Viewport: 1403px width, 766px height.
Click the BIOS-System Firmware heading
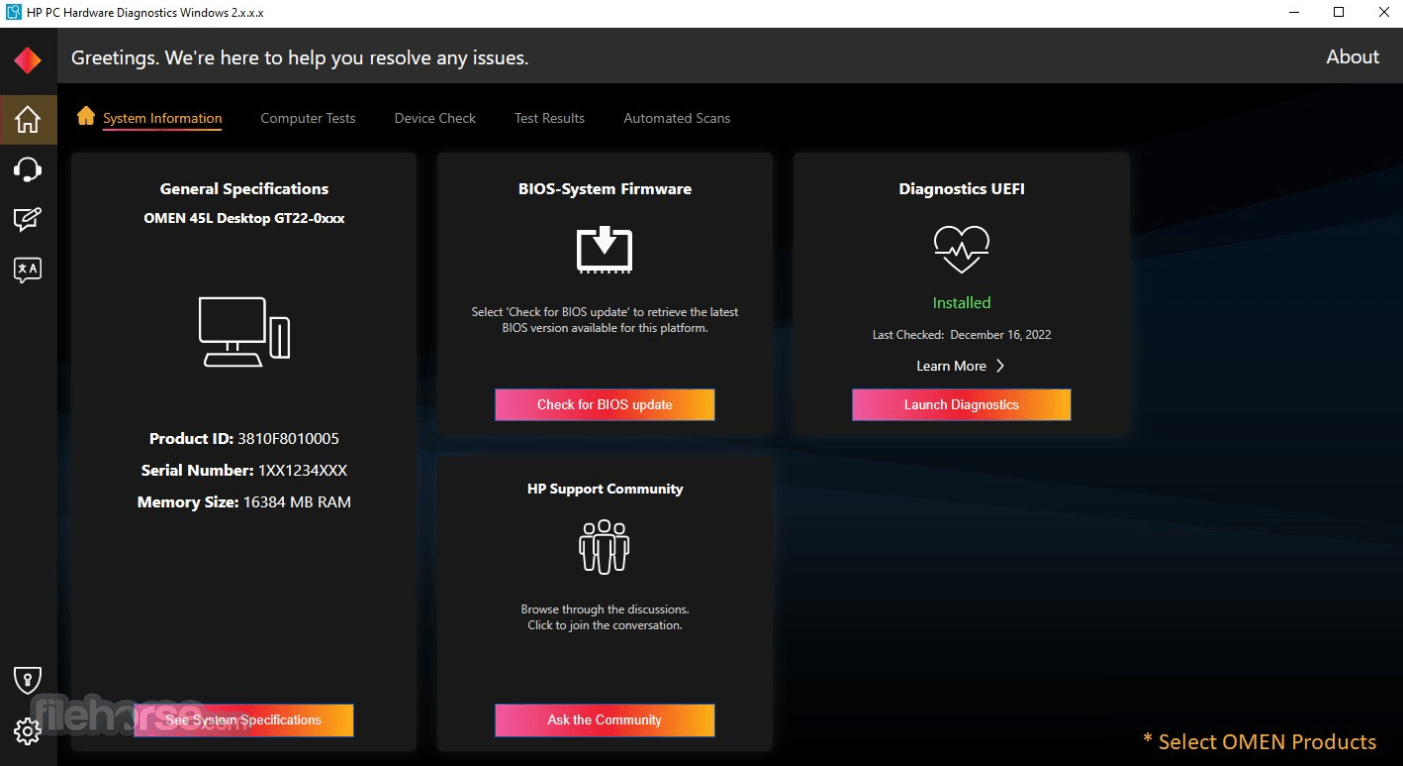[604, 188]
